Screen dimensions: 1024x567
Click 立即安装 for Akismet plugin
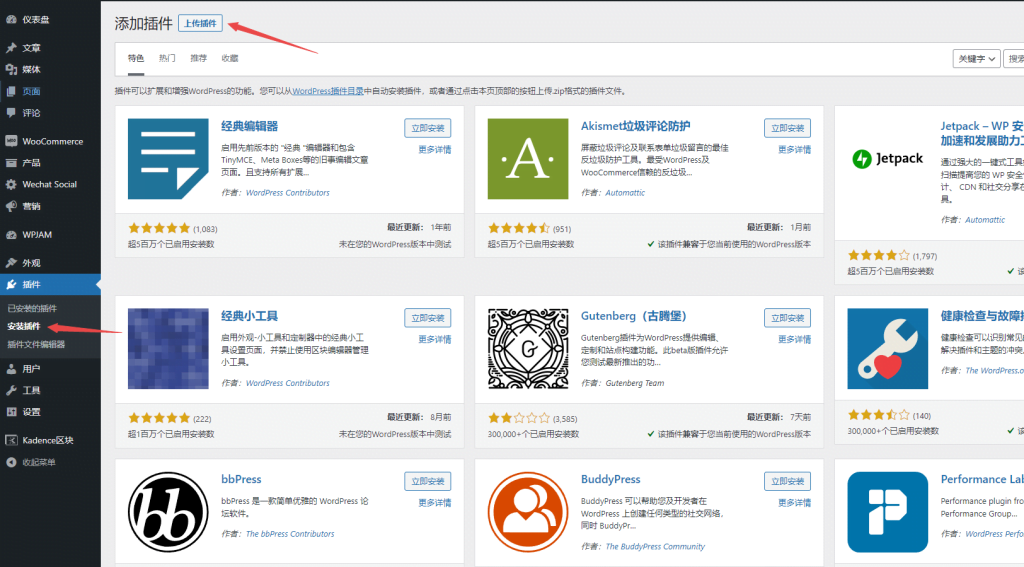pyautogui.click(x=788, y=128)
